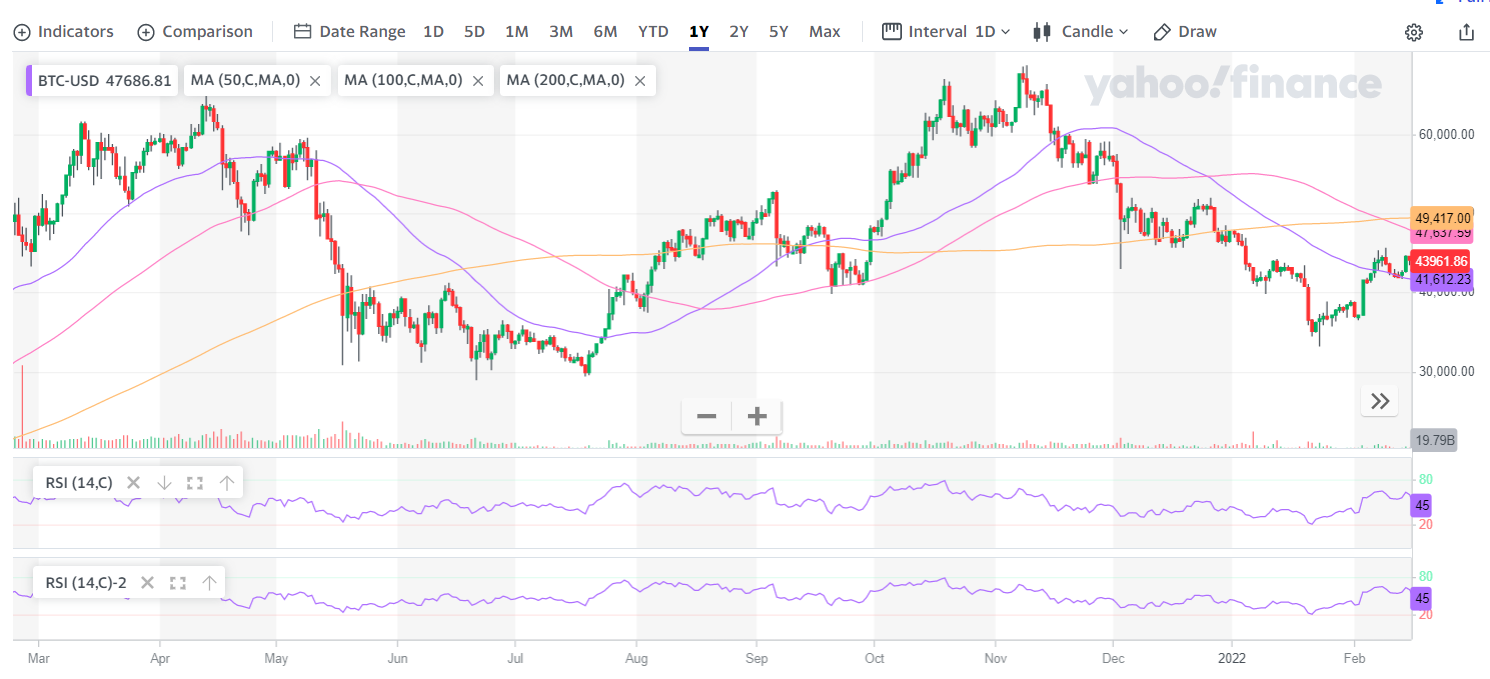Move RSI (14,C)-2 panel up
The height and width of the screenshot is (679, 1490).
[209, 582]
